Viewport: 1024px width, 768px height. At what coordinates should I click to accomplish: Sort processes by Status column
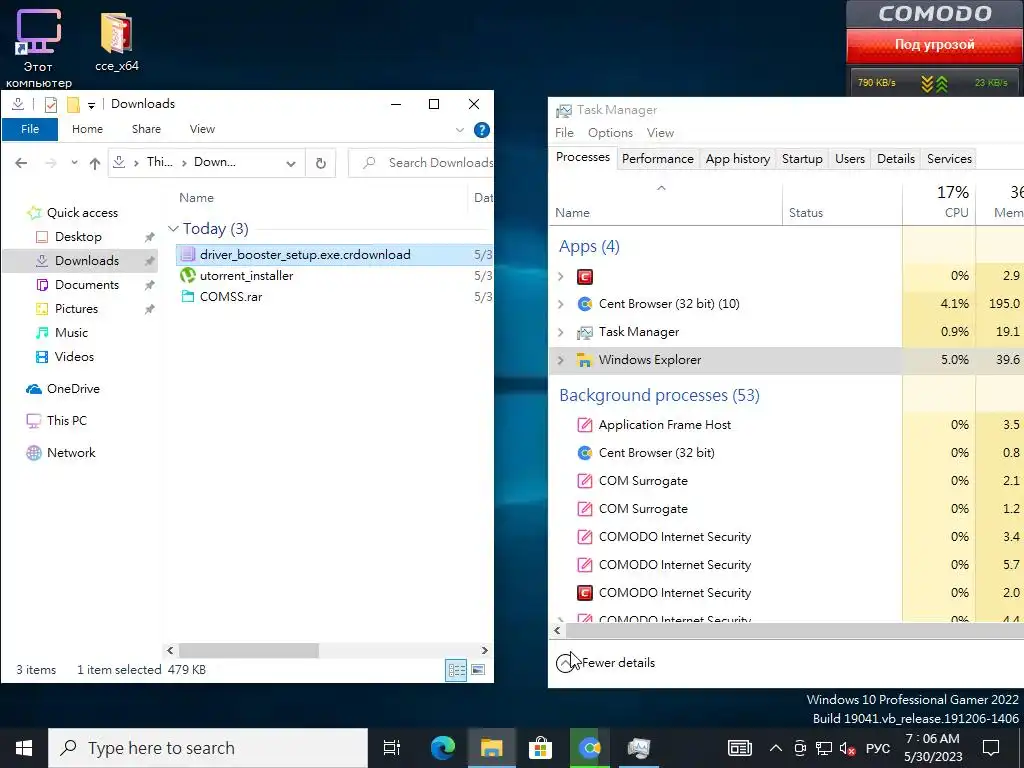point(842,202)
